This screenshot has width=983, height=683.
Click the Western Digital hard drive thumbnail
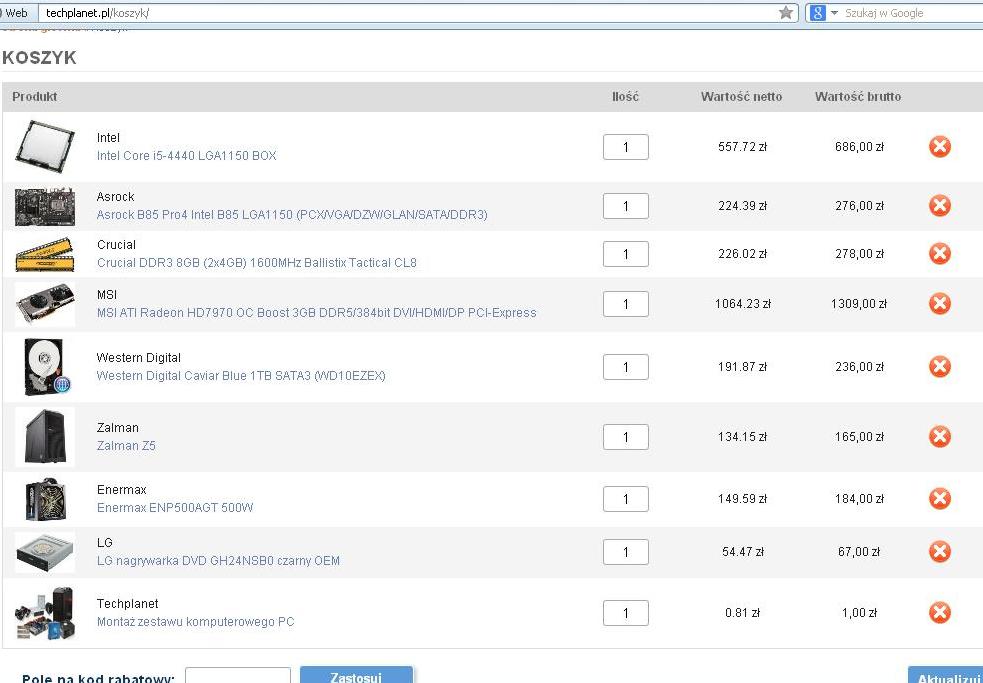[x=44, y=367]
